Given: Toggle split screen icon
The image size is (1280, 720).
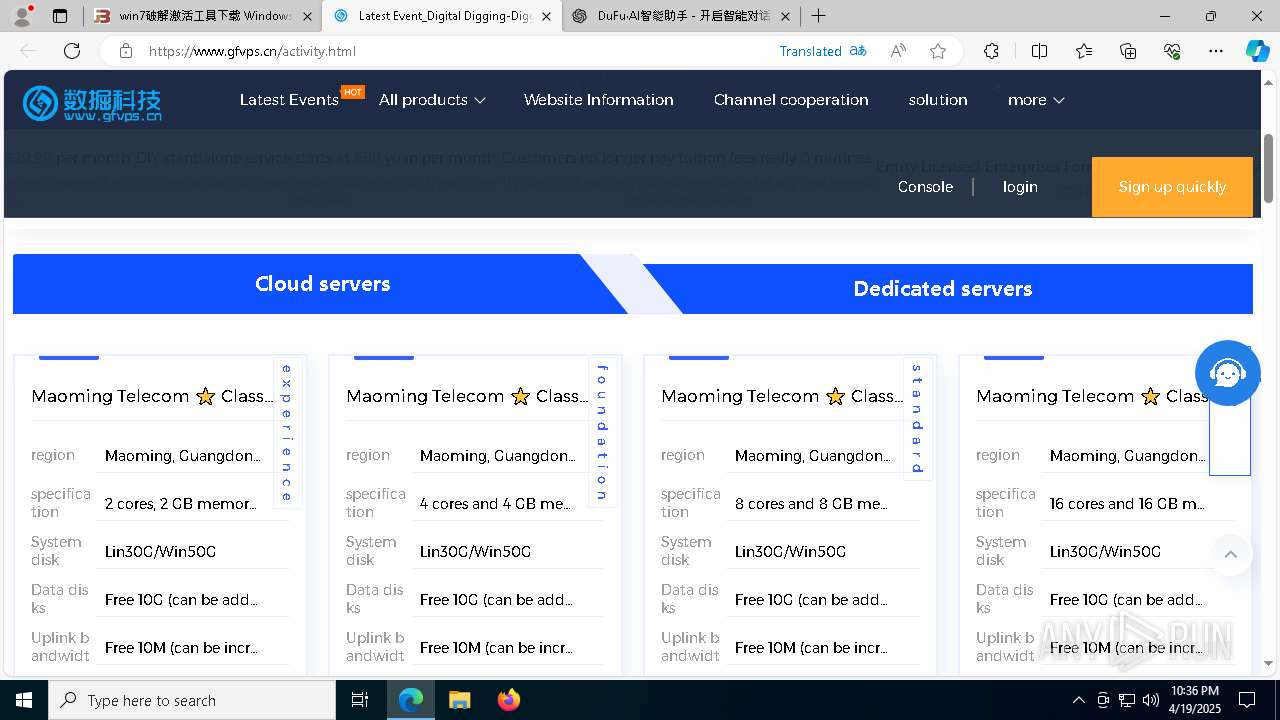Looking at the screenshot, I should pos(1039,51).
